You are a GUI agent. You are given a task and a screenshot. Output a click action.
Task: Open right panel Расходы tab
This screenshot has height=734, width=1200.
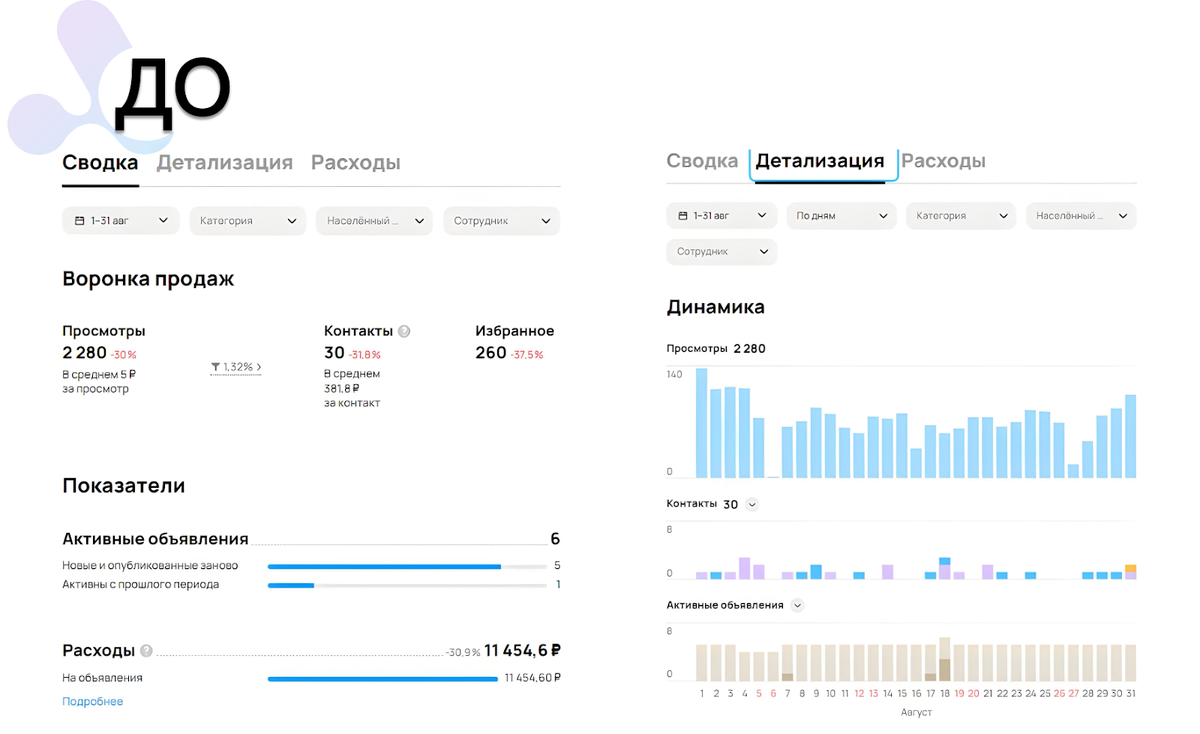click(x=944, y=161)
